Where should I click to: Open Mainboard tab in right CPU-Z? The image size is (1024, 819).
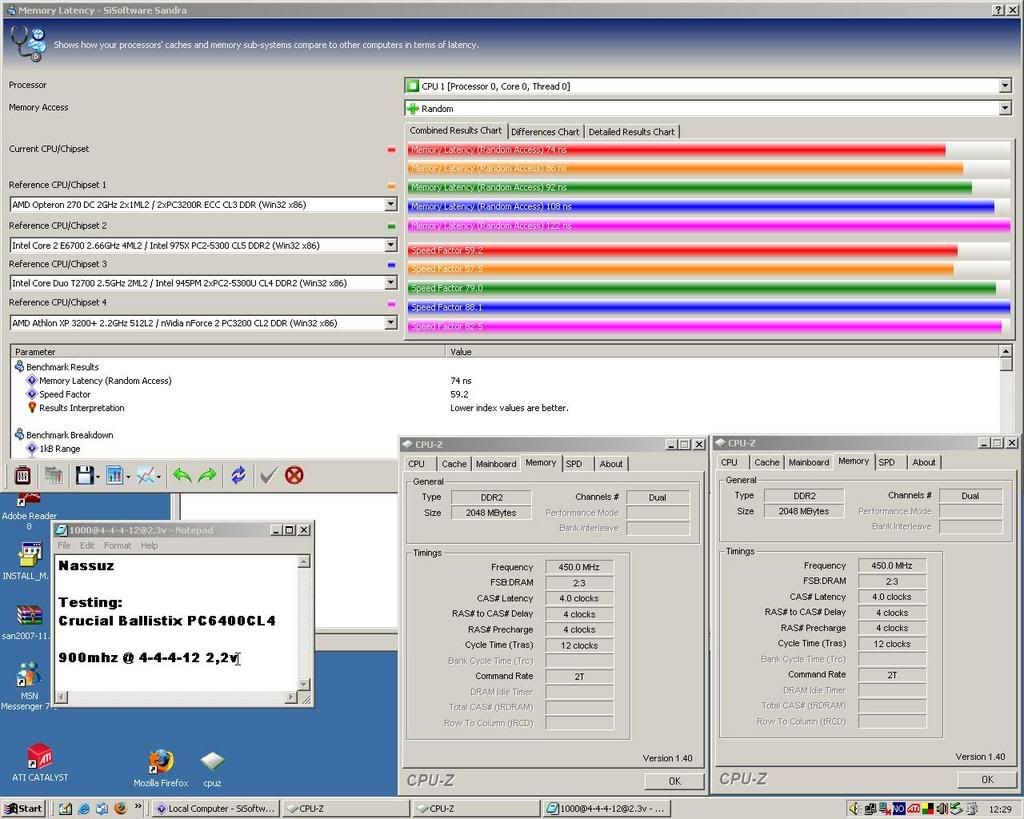click(808, 462)
